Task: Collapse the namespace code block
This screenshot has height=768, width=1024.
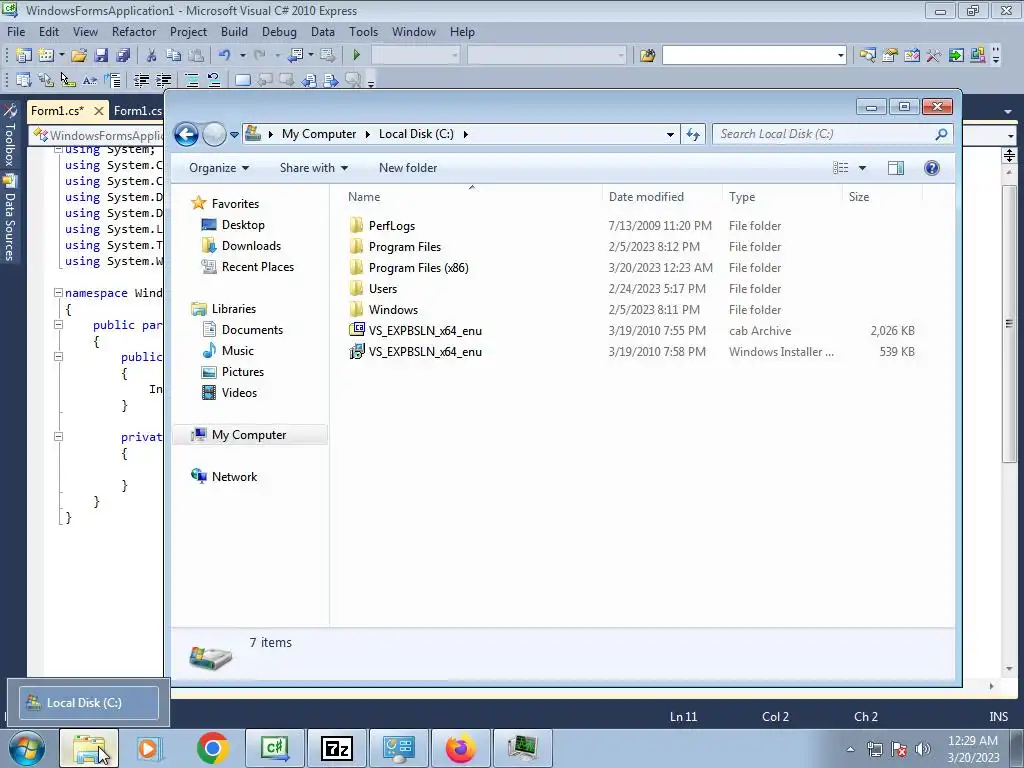Action: tap(58, 293)
